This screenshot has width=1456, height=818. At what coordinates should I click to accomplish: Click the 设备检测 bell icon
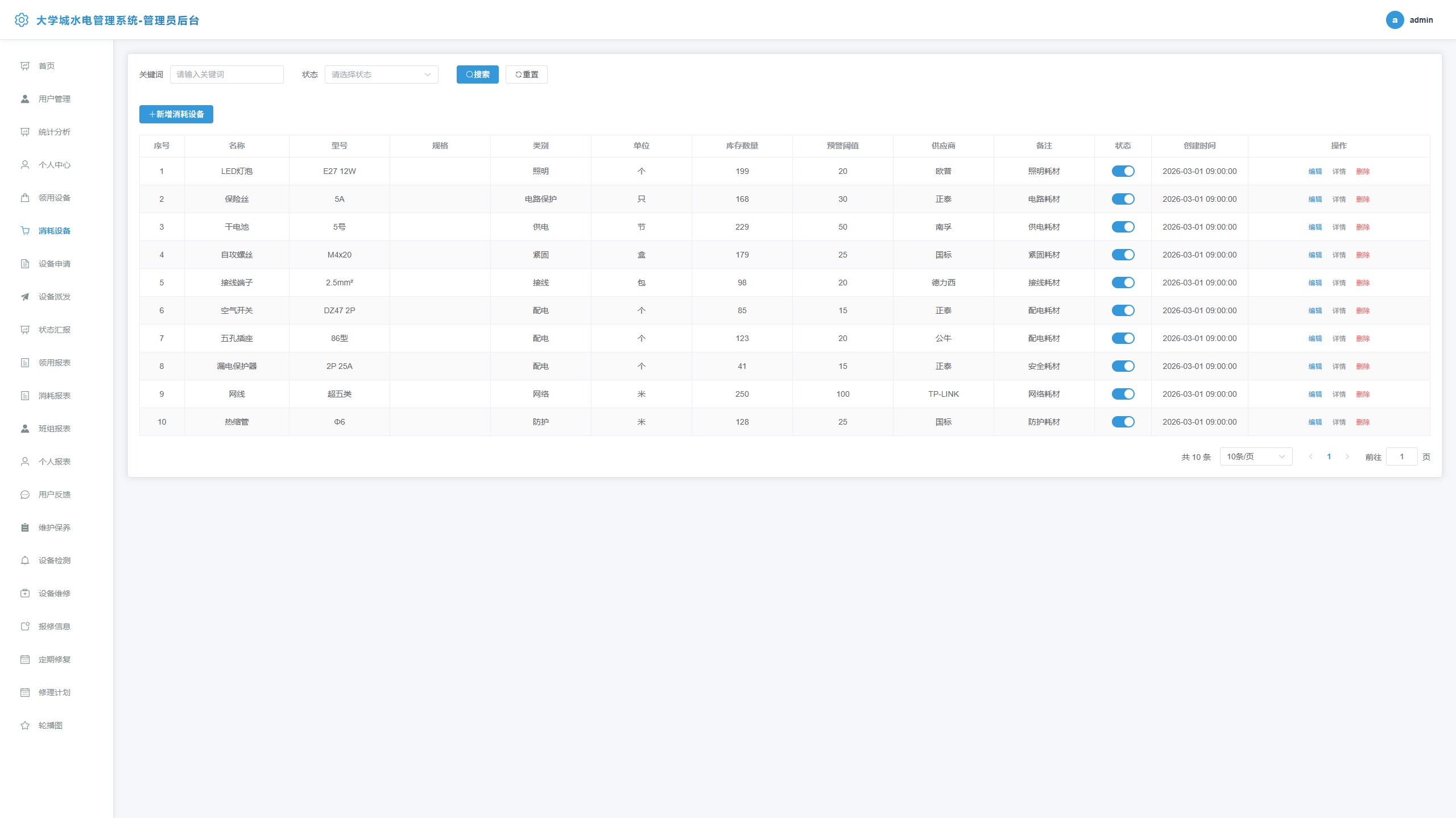pos(25,560)
